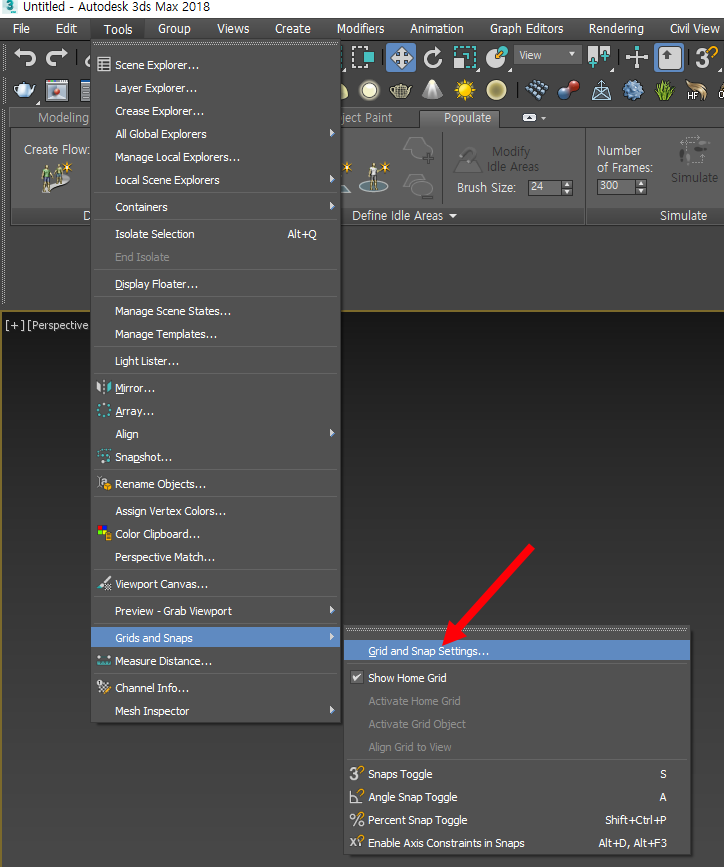Click the Redo arrow icon
The height and width of the screenshot is (867, 724).
tap(56, 57)
